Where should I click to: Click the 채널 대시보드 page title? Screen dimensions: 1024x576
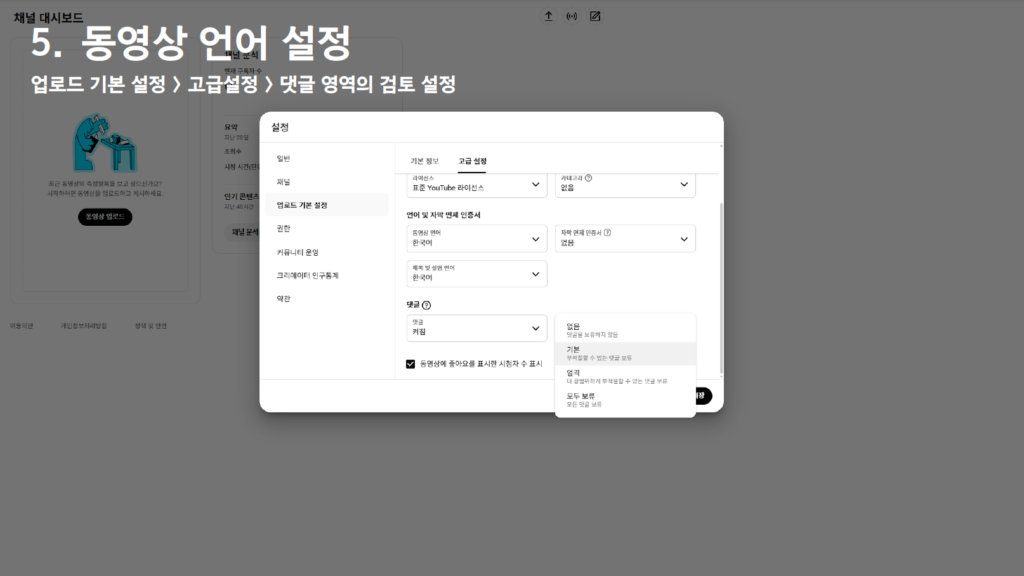point(48,18)
